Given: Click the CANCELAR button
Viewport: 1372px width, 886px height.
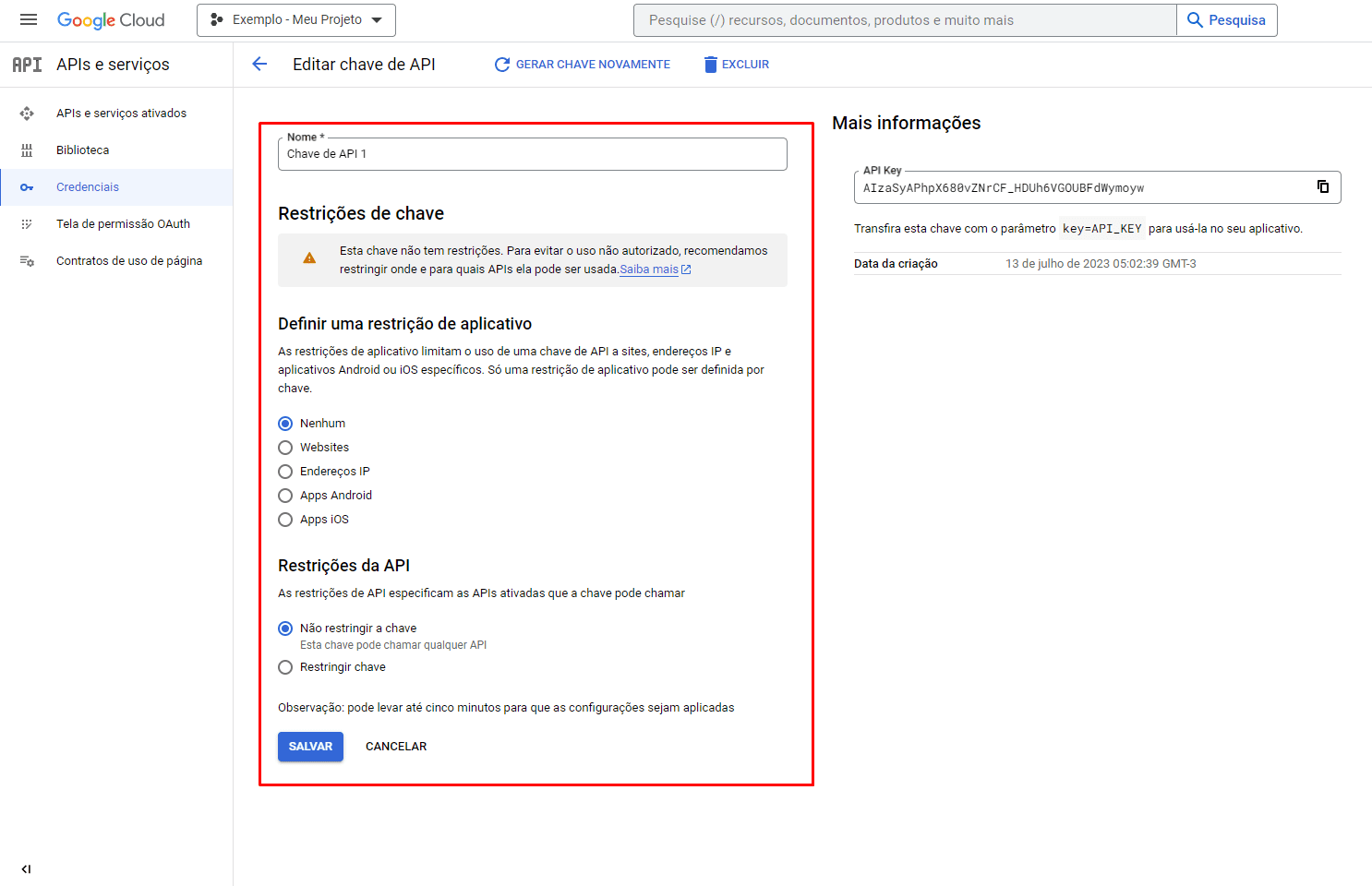Looking at the screenshot, I should pyautogui.click(x=396, y=747).
